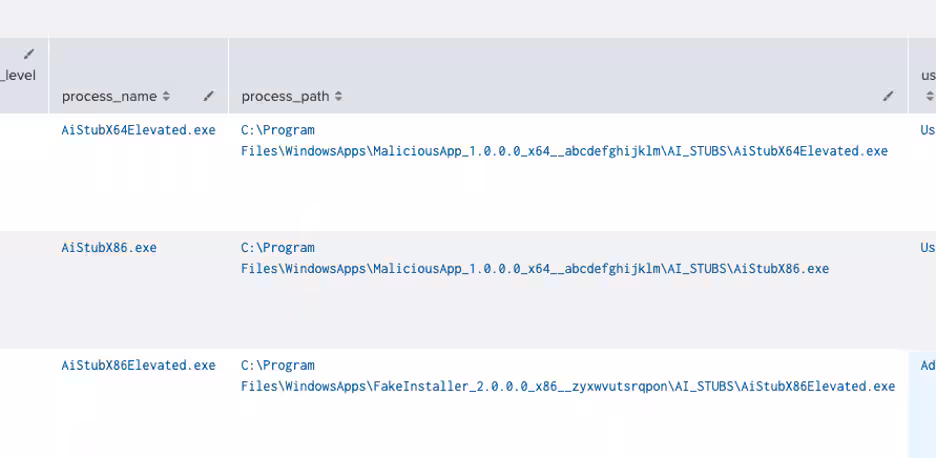The width and height of the screenshot is (936, 458).
Task: Open the FakeInstaller_2.0.0.0 process path value
Action: point(567,387)
